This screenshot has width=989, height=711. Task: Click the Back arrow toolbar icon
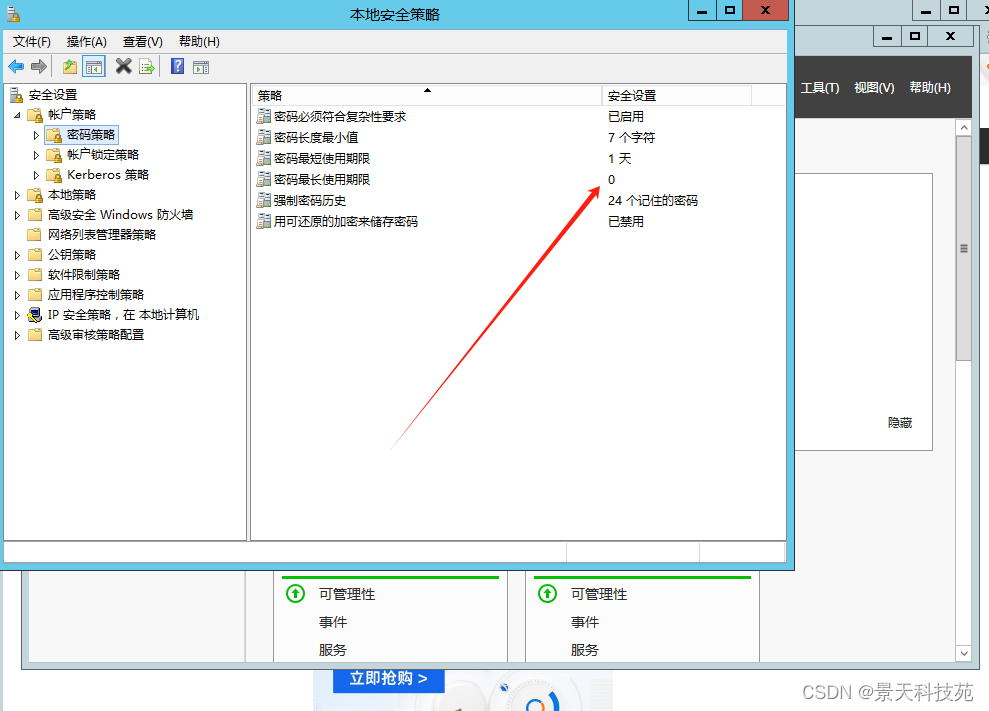tap(16, 66)
